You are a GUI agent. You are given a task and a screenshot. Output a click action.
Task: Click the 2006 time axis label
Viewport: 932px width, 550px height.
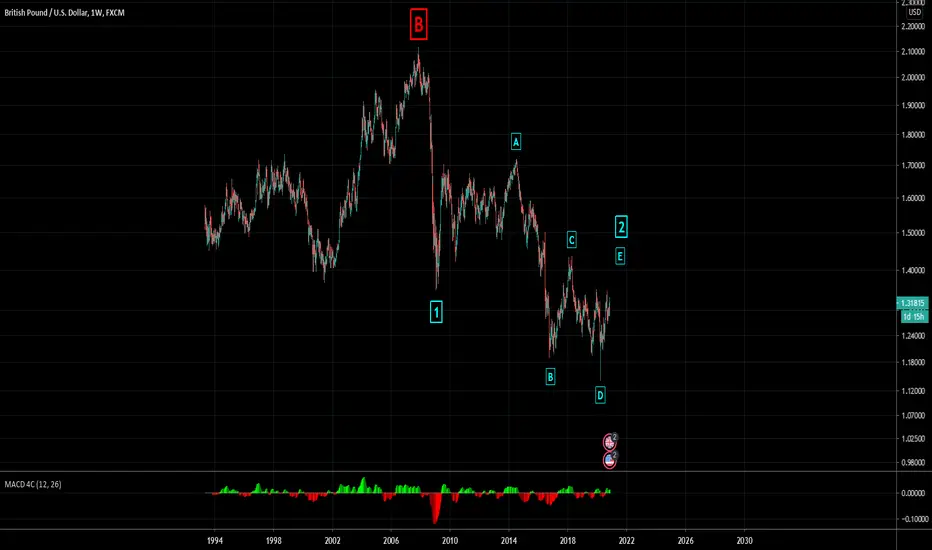(391, 540)
